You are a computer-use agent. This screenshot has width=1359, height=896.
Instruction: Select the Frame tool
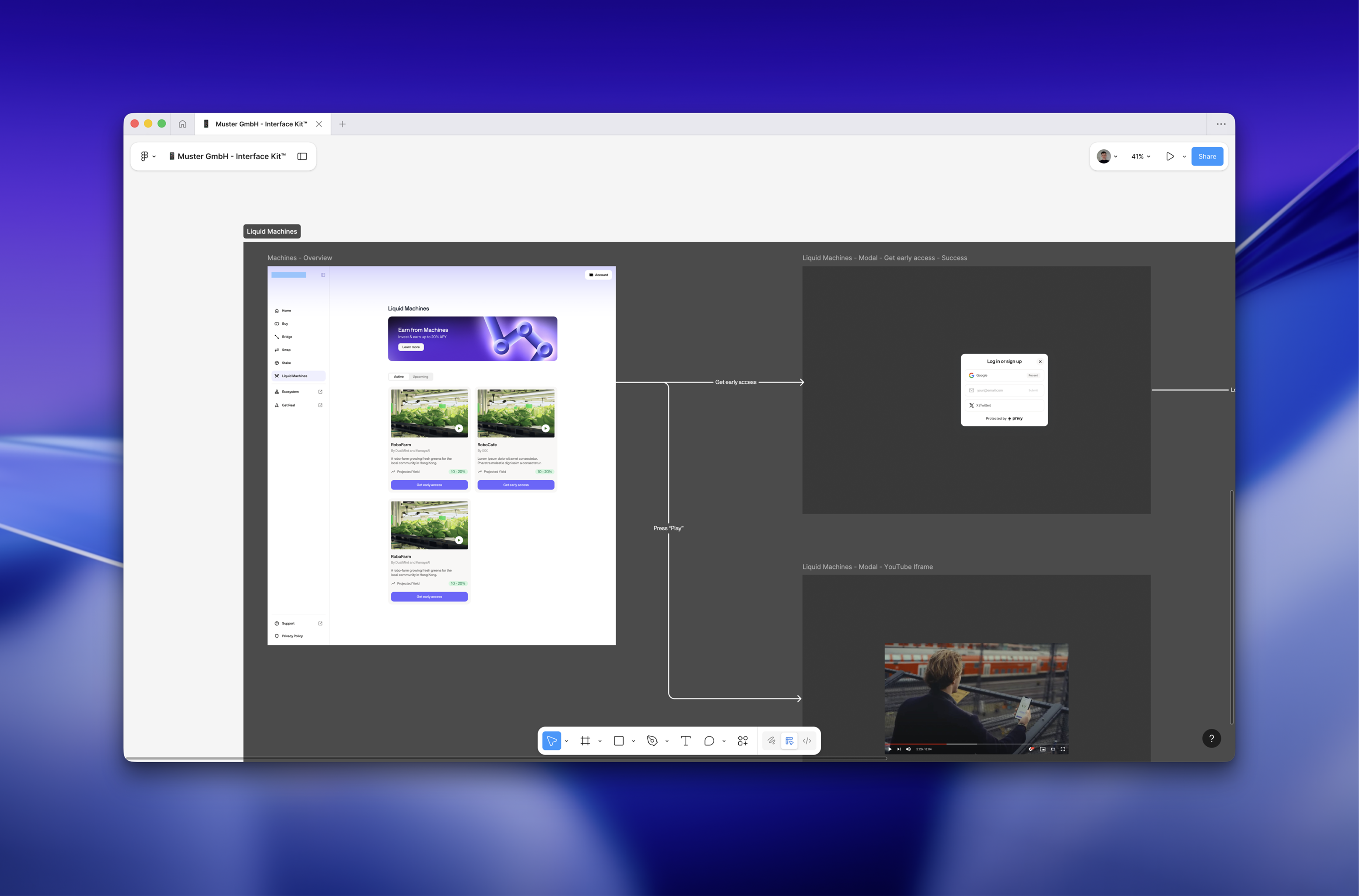[585, 740]
